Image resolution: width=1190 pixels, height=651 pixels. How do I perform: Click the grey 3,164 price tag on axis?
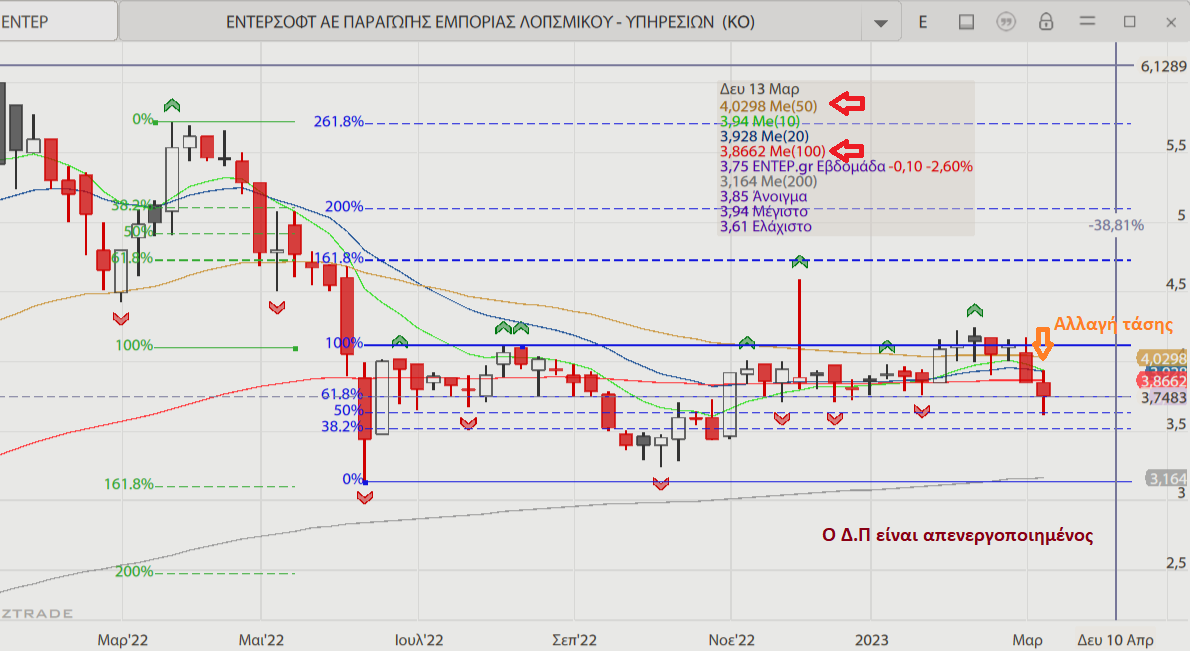1166,479
